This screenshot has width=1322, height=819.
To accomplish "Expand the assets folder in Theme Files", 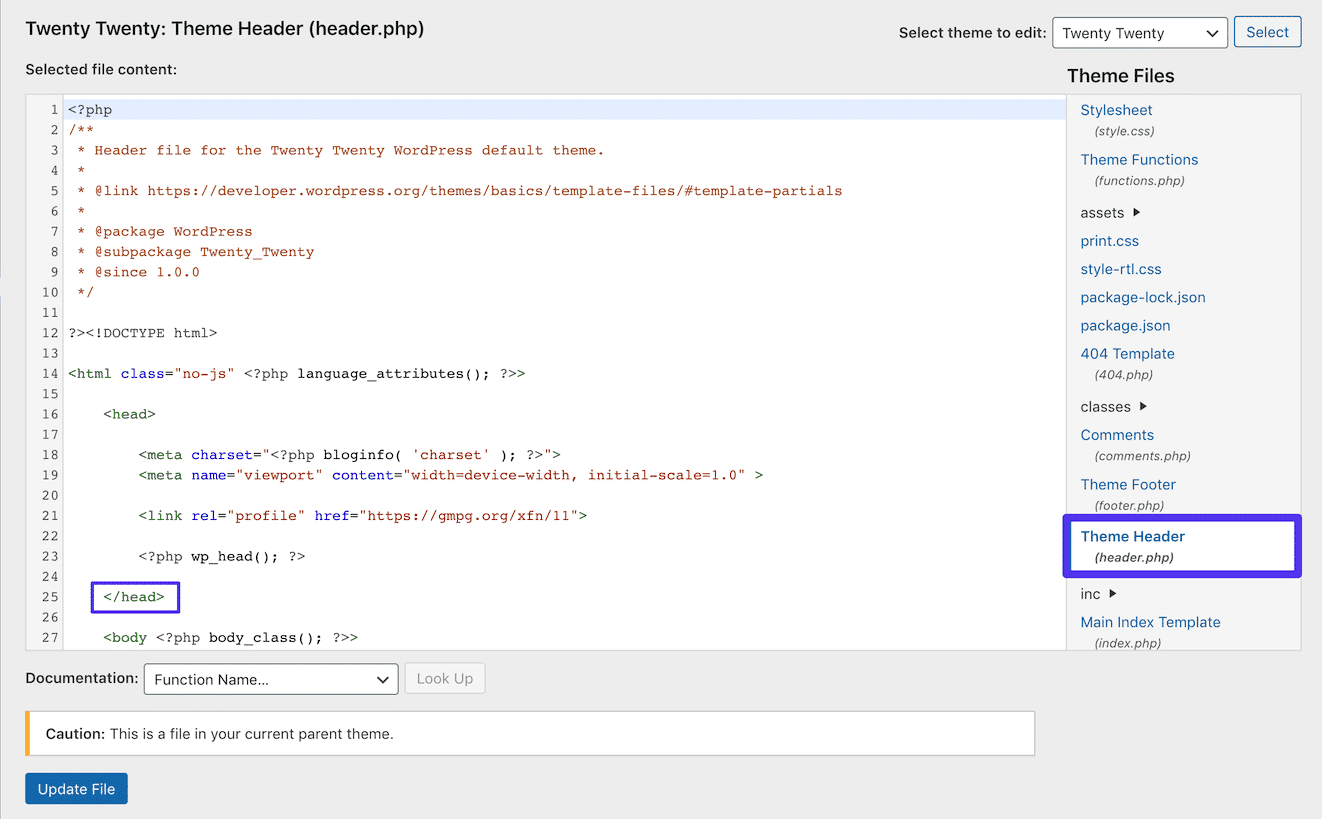I will tap(1100, 212).
